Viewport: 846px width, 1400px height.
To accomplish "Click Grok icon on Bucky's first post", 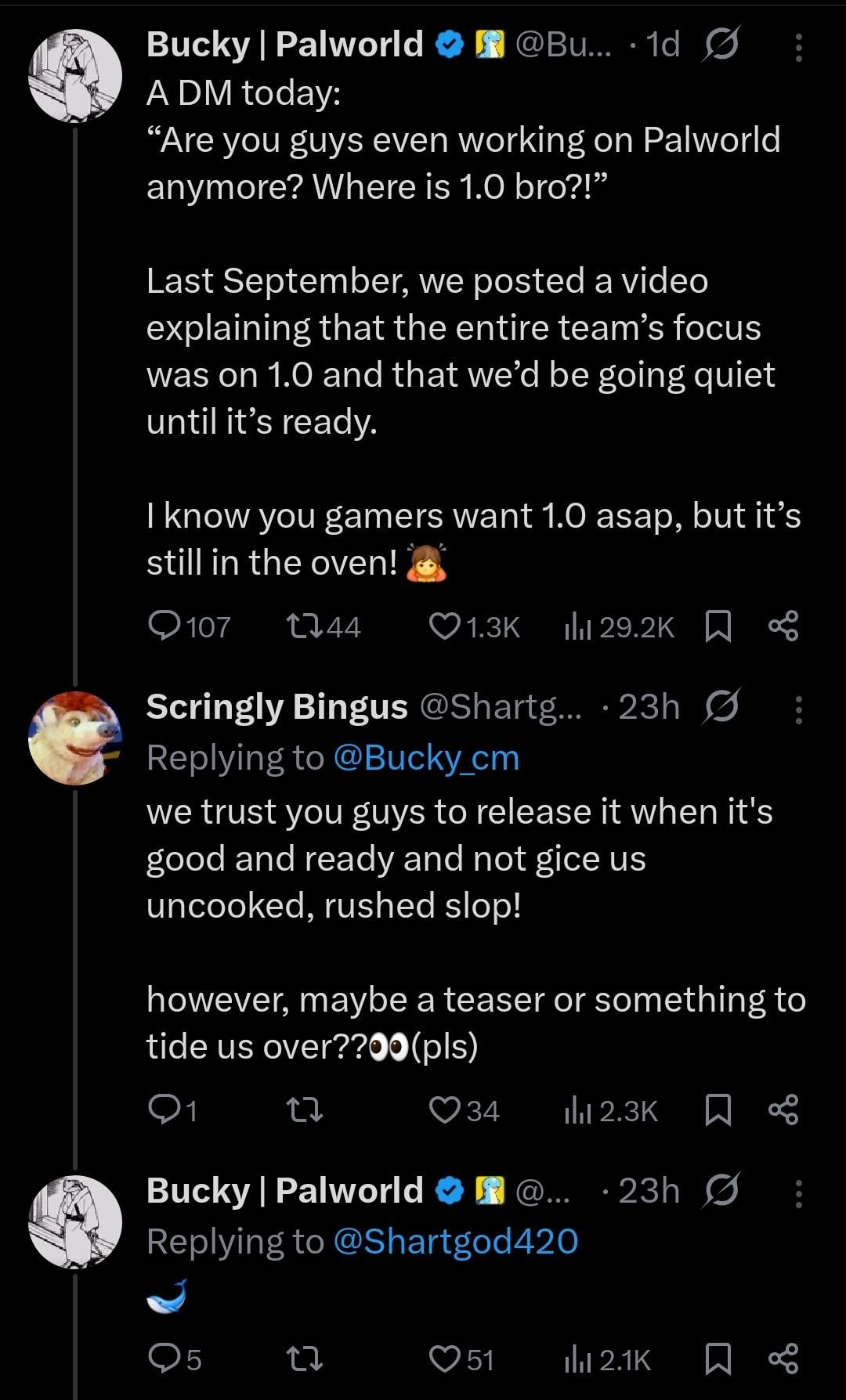I will [720, 46].
